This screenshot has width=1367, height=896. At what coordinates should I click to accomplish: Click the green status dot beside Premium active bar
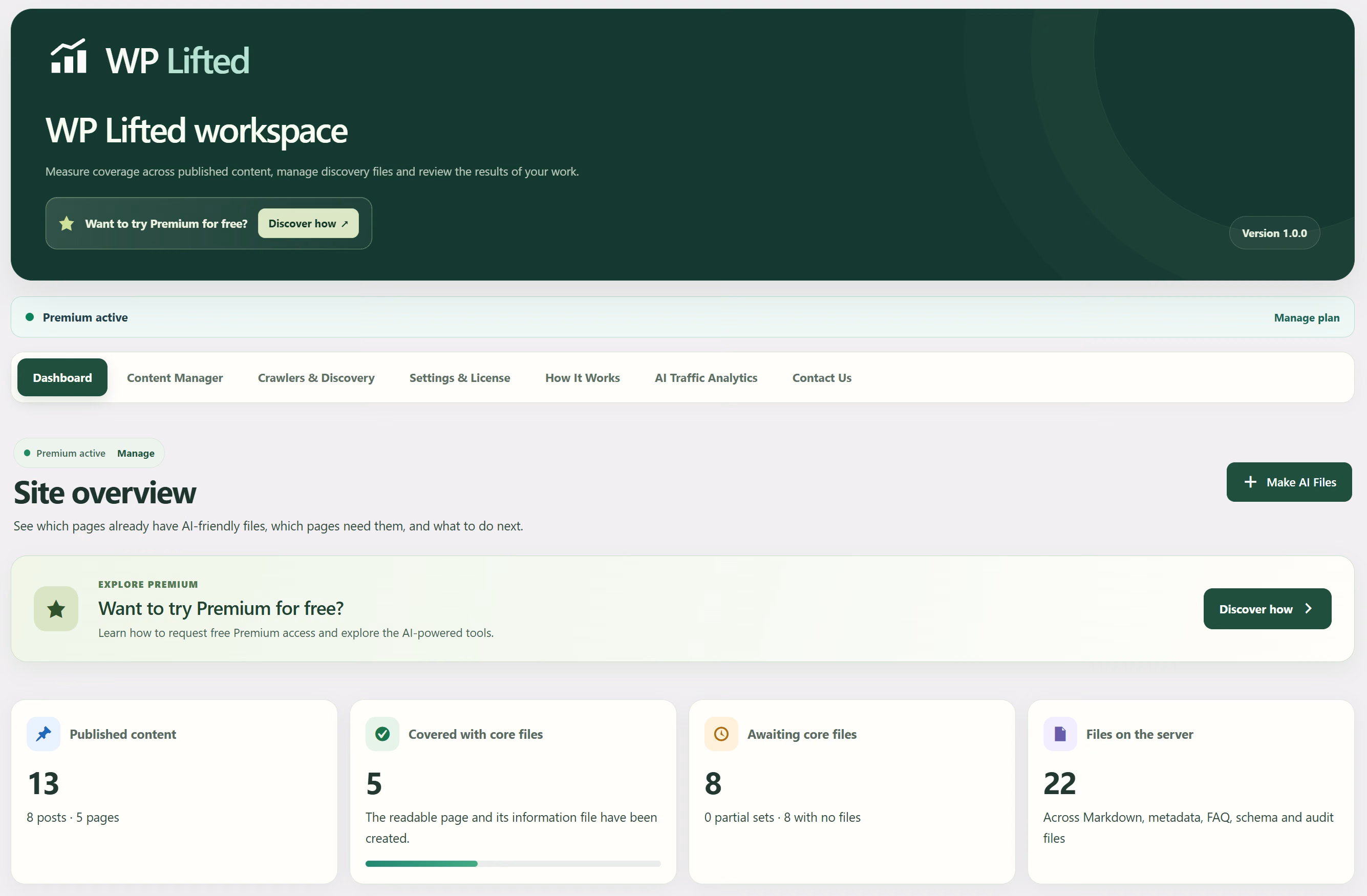tap(30, 317)
